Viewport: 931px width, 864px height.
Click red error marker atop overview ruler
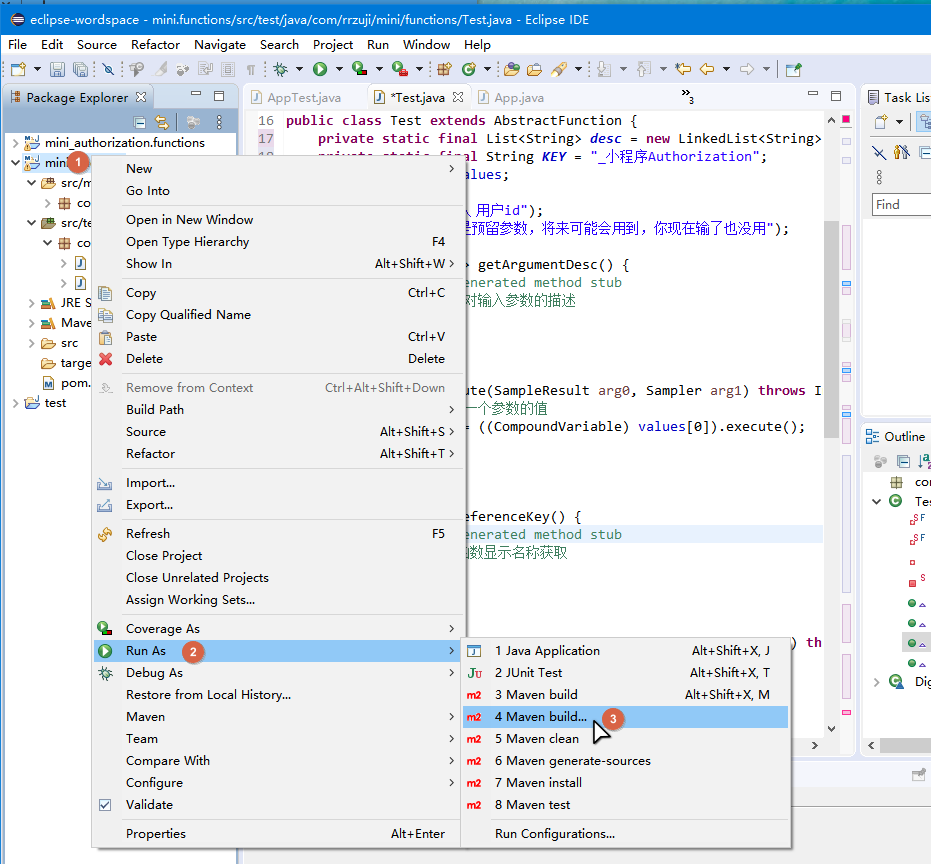(x=846, y=119)
